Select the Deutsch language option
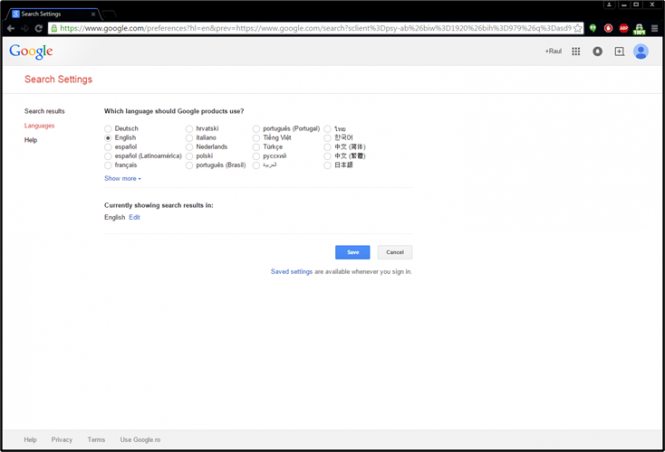This screenshot has width=665, height=452. point(108,128)
